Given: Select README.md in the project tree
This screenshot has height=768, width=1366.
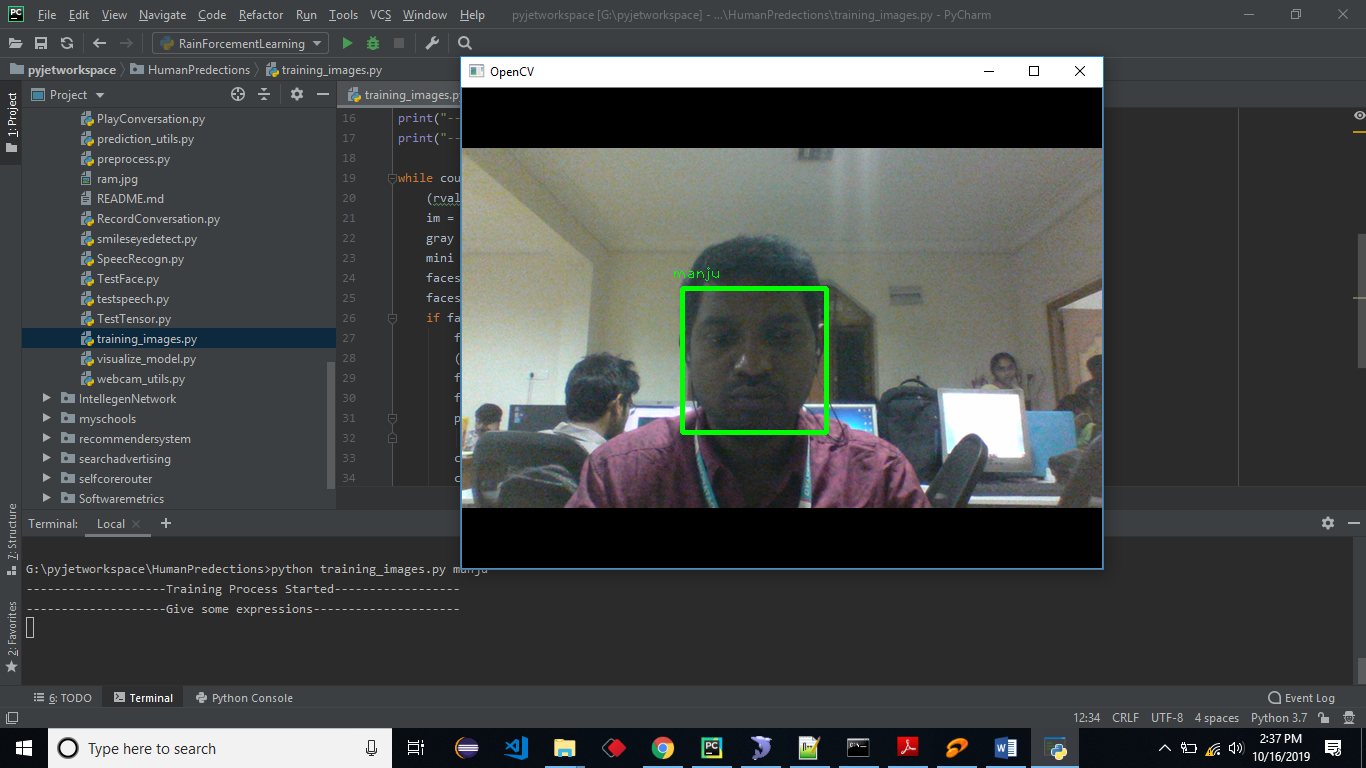Looking at the screenshot, I should click(x=130, y=198).
